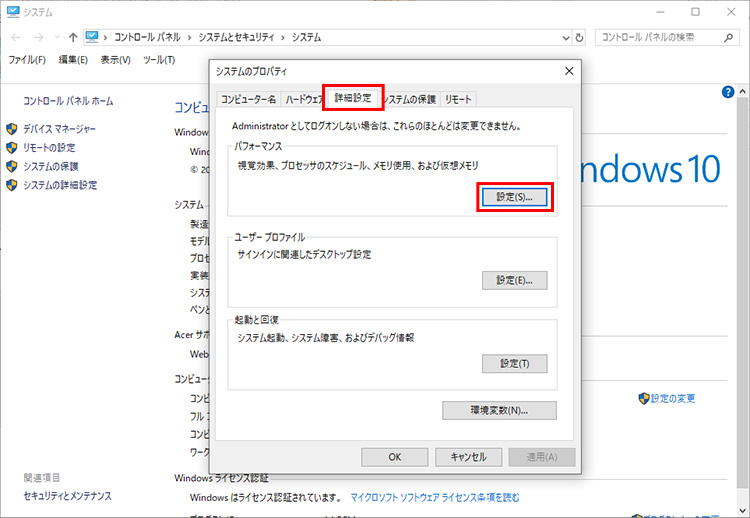Switch to the リモート tab
The image size is (750, 518).
pyautogui.click(x=459, y=99)
